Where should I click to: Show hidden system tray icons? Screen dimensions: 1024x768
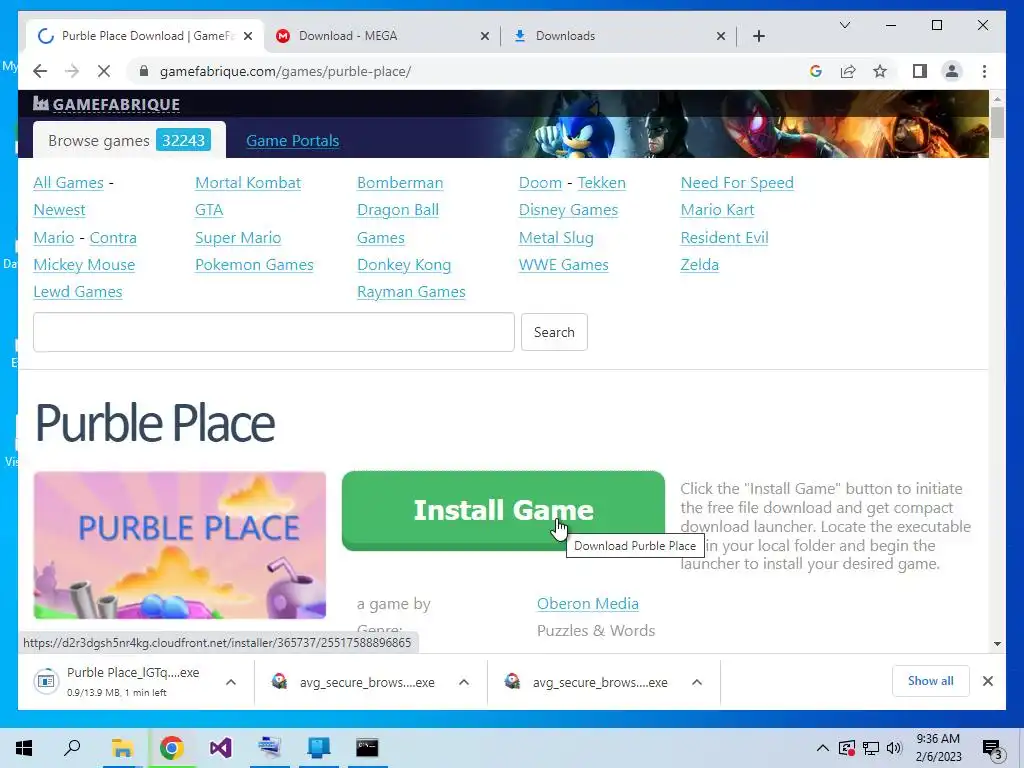[823, 748]
